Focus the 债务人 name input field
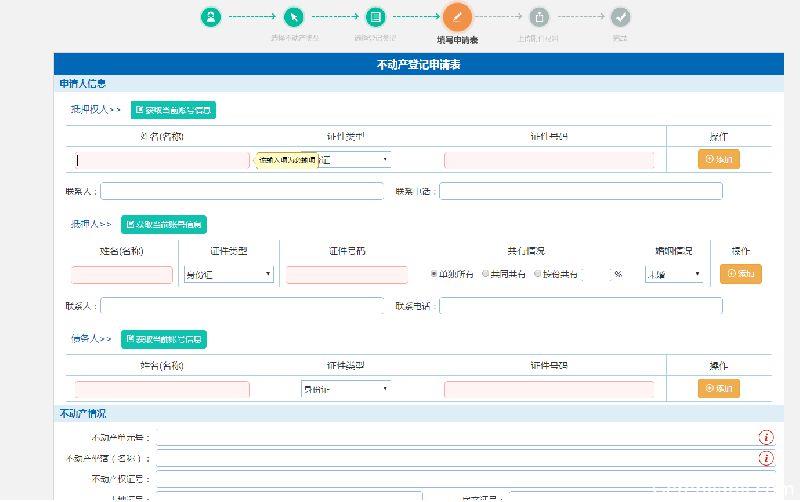 (162, 389)
